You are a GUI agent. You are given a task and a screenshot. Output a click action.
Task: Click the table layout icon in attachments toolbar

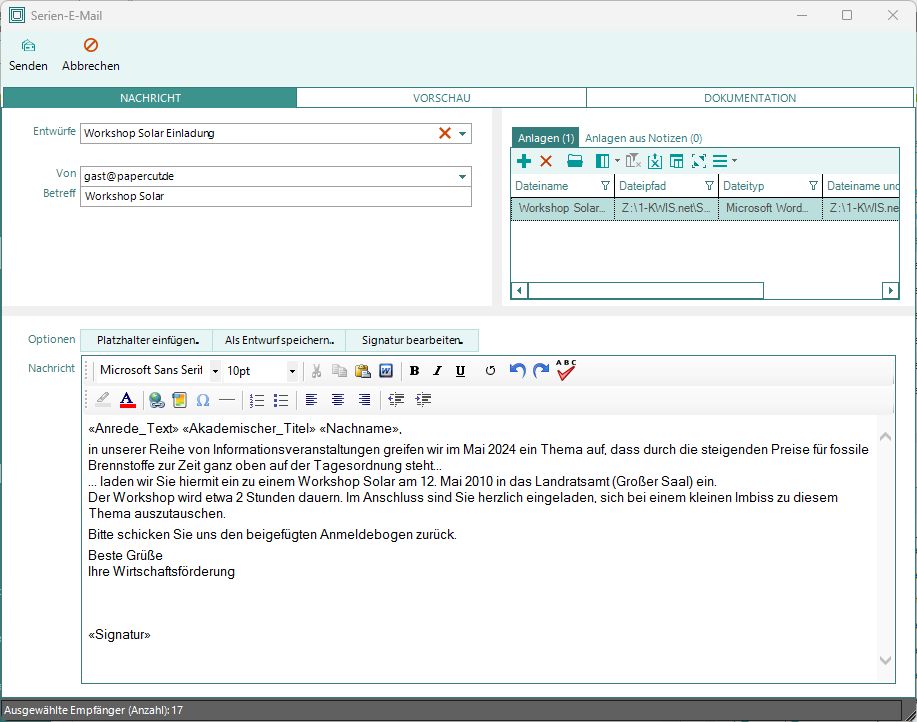[677, 161]
